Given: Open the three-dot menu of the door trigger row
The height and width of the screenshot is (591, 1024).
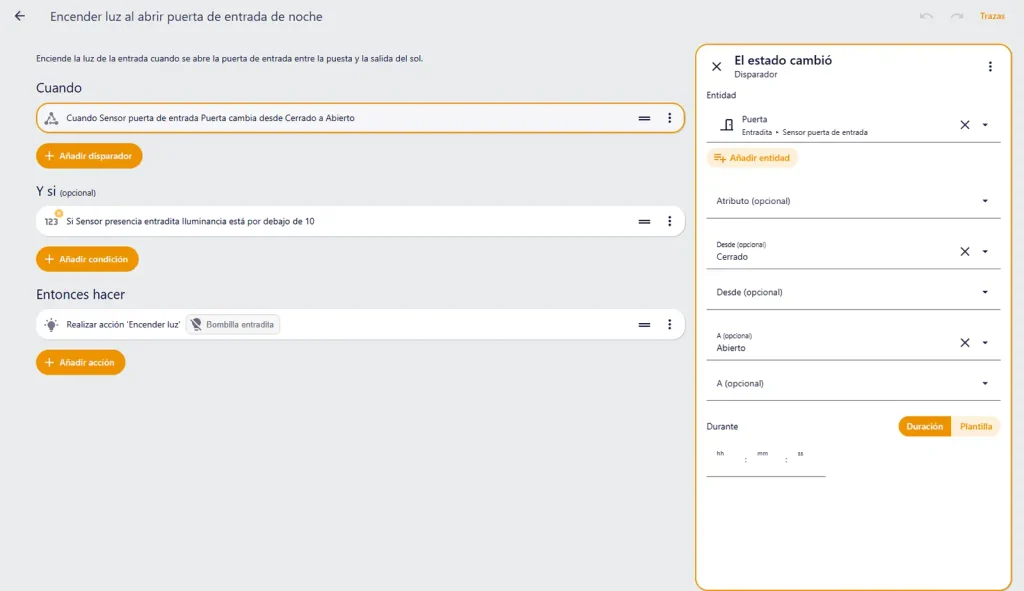Looking at the screenshot, I should 669,118.
